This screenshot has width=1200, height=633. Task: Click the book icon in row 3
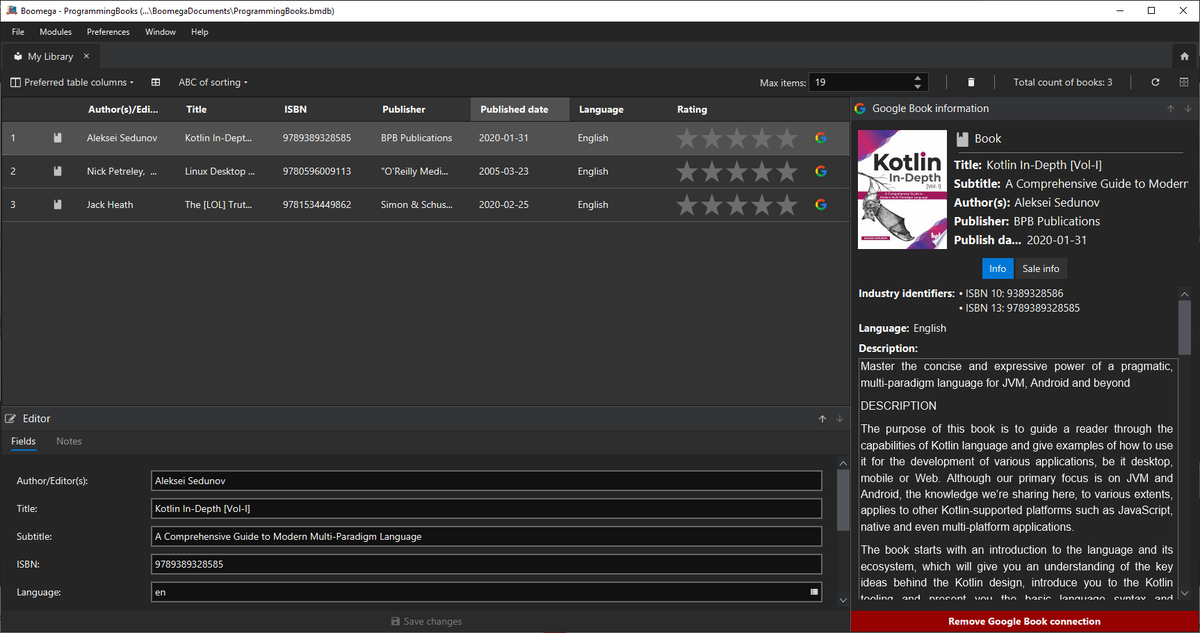(58, 205)
